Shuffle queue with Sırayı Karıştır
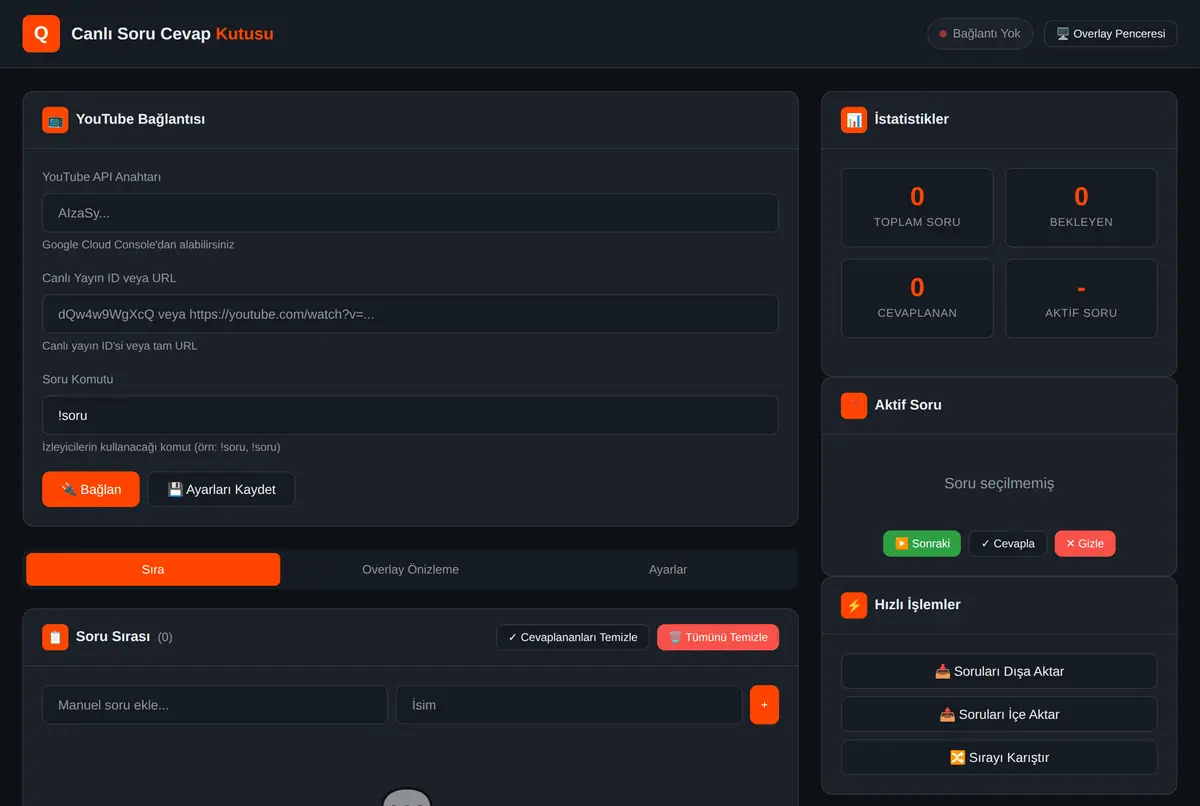The image size is (1200, 806). 999,757
